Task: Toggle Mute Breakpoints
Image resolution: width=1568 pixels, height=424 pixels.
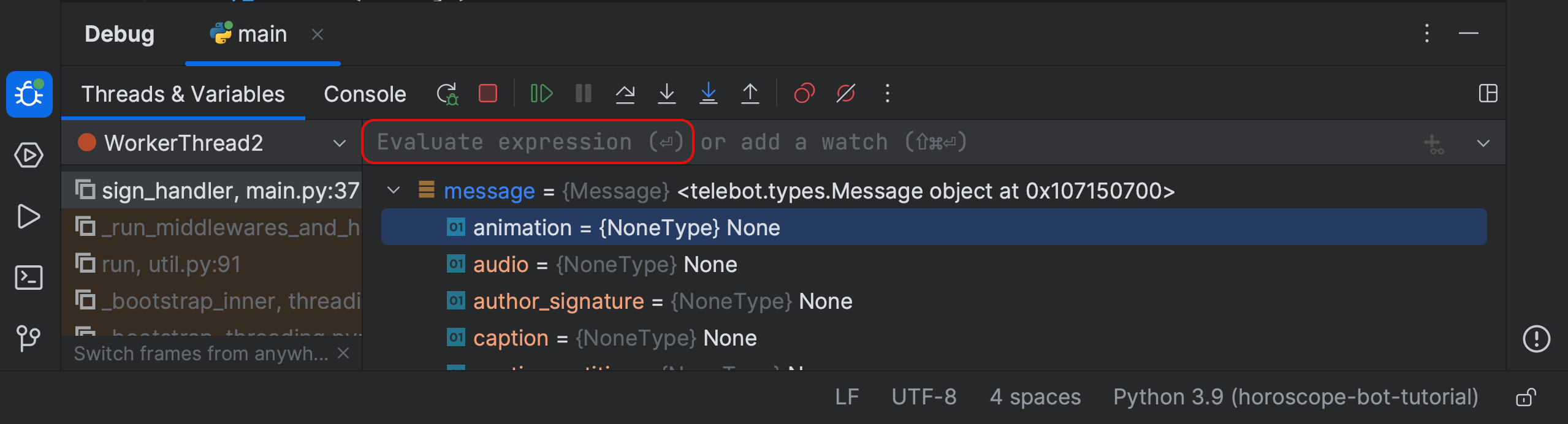Action: 845,94
